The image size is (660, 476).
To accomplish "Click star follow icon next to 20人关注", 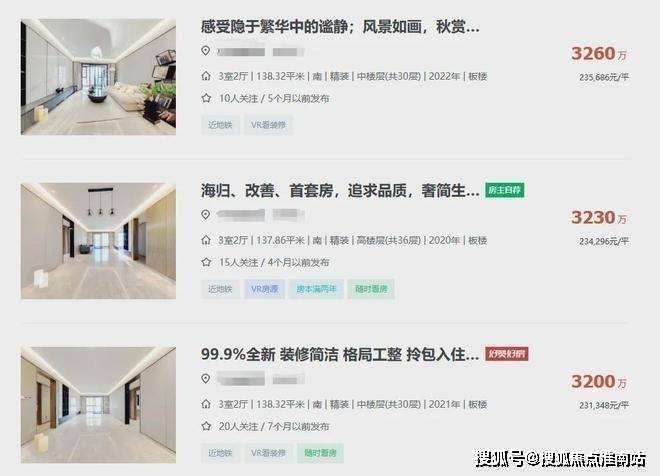I will tap(206, 426).
